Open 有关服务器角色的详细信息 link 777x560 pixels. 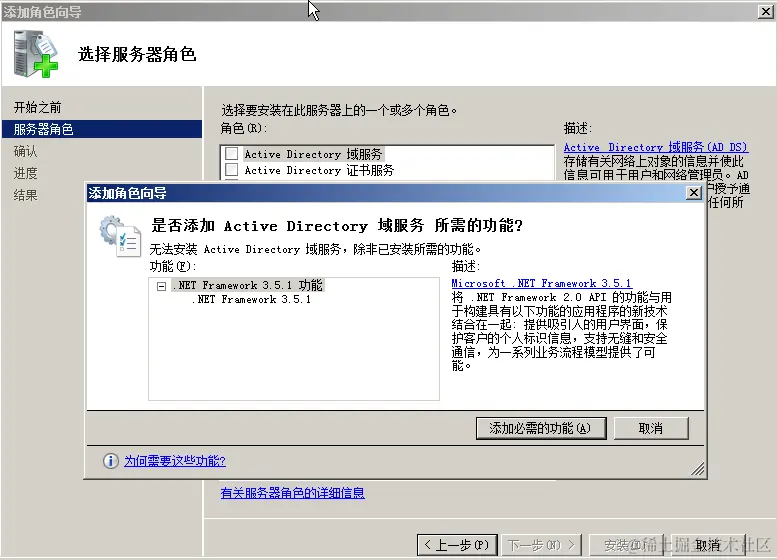pyautogui.click(x=292, y=493)
